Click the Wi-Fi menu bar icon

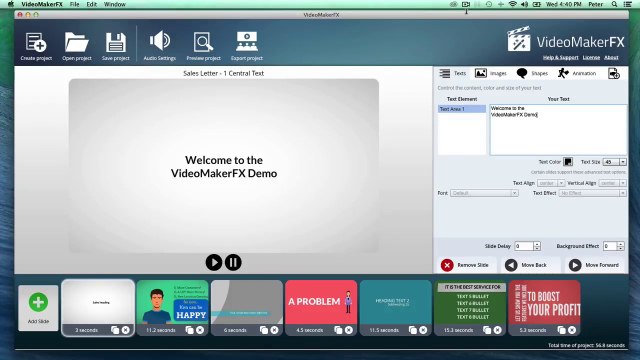tap(513, 4)
